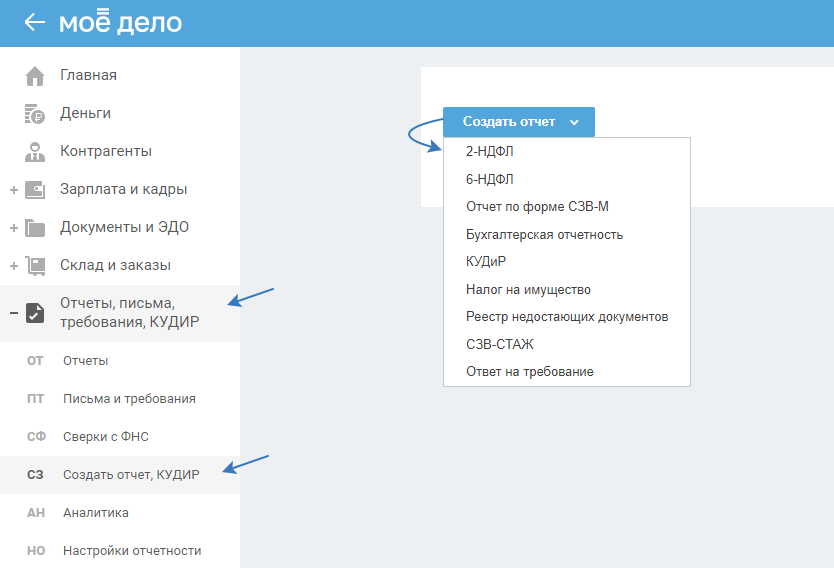Select КУДиР in the dropdown list

(x=486, y=262)
